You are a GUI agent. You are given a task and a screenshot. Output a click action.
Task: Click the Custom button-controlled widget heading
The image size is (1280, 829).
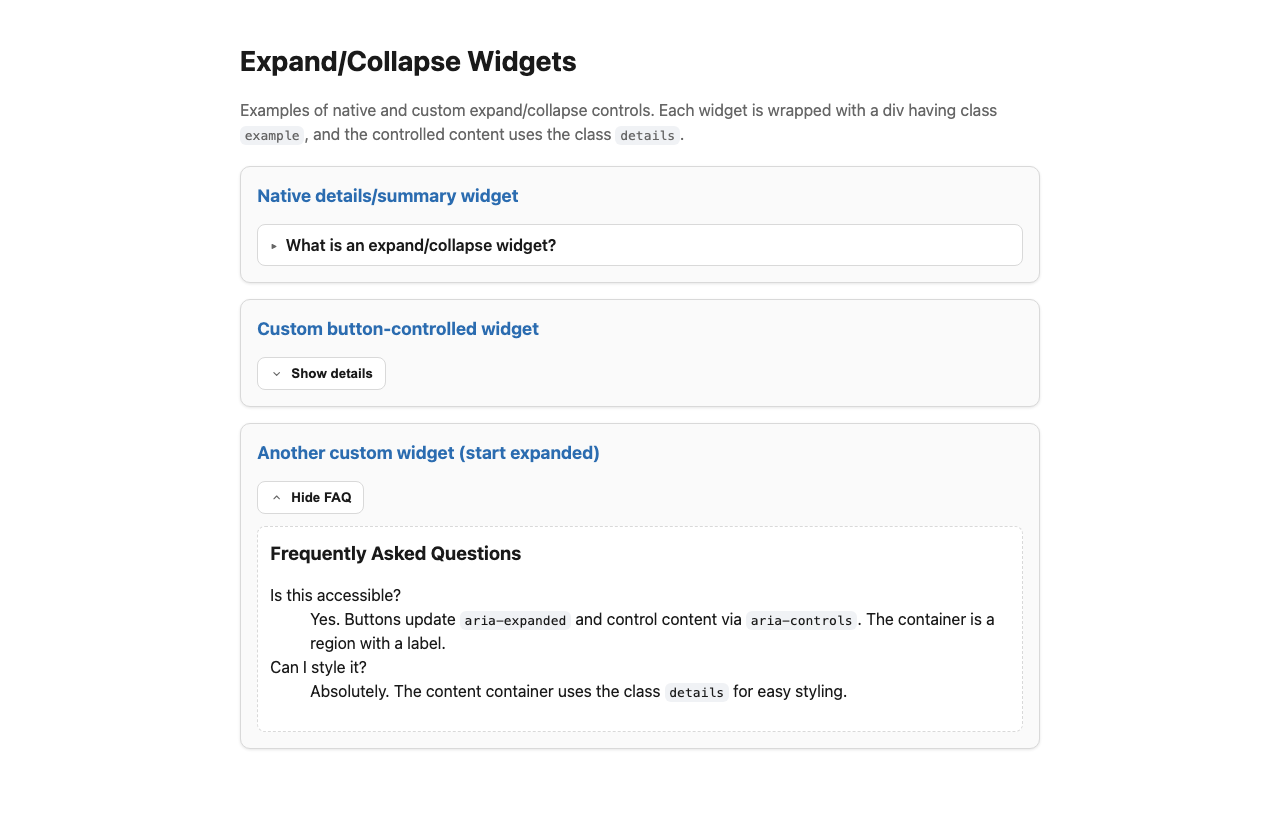397,328
